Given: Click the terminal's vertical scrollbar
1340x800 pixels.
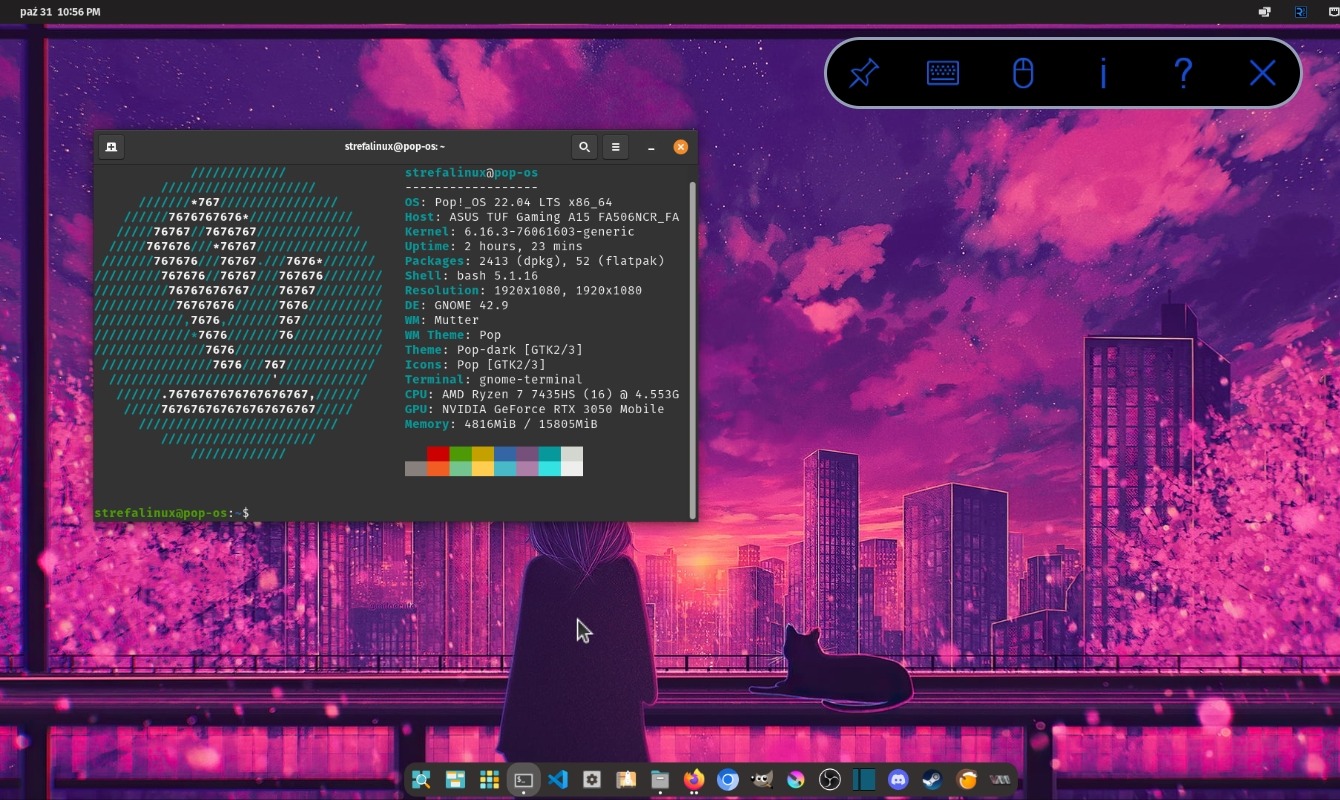Looking at the screenshot, I should pyautogui.click(x=692, y=350).
